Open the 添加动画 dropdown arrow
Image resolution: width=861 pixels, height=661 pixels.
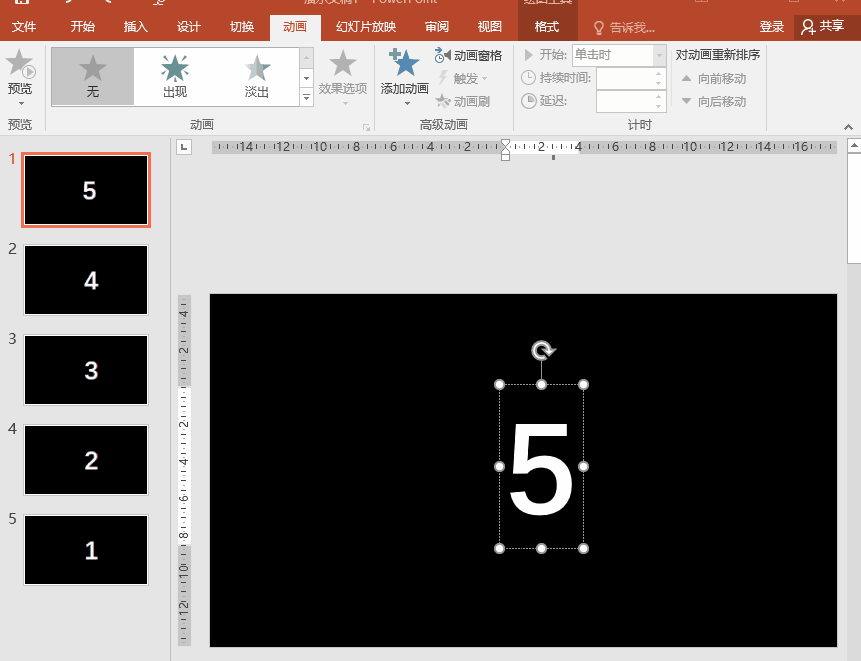(407, 104)
